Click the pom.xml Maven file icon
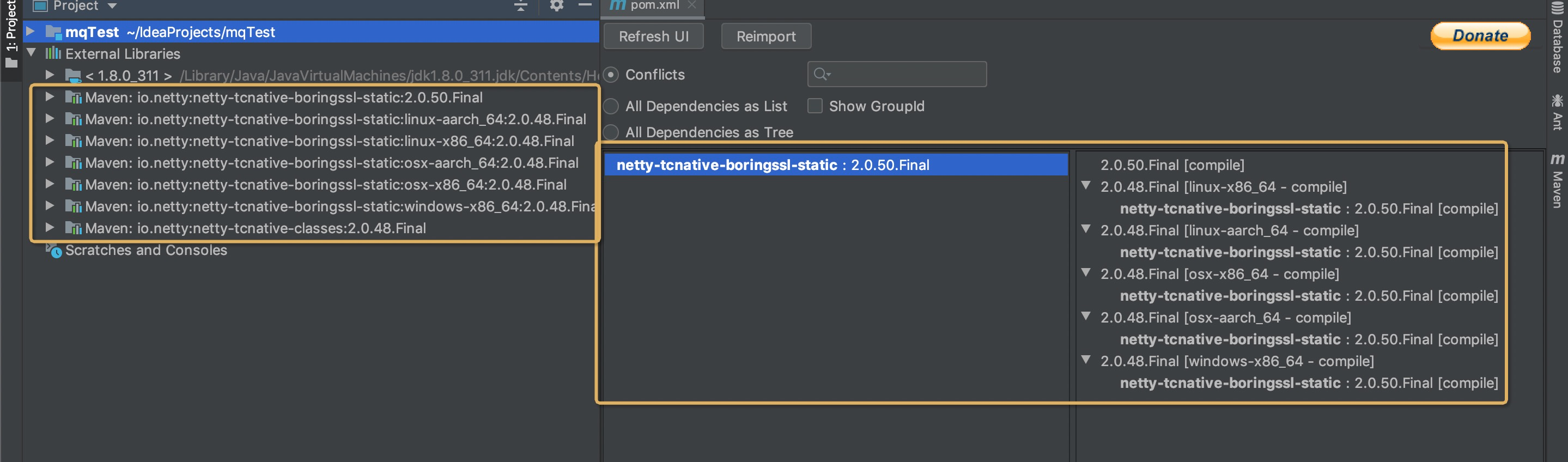 [x=617, y=5]
